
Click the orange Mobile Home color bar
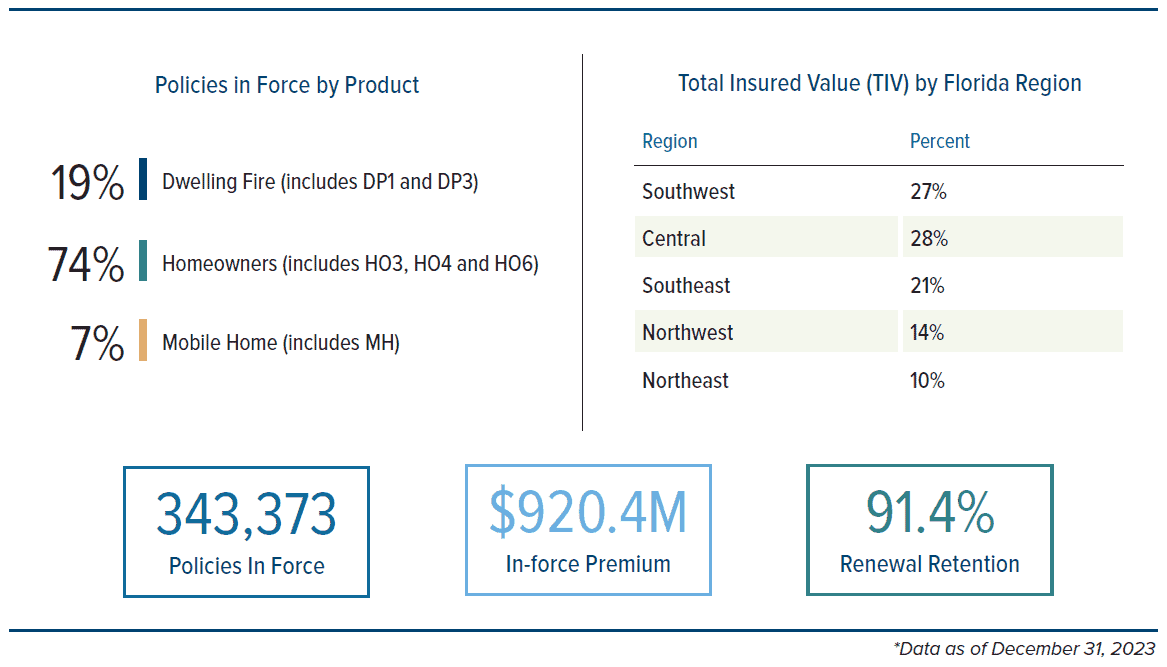coord(143,340)
